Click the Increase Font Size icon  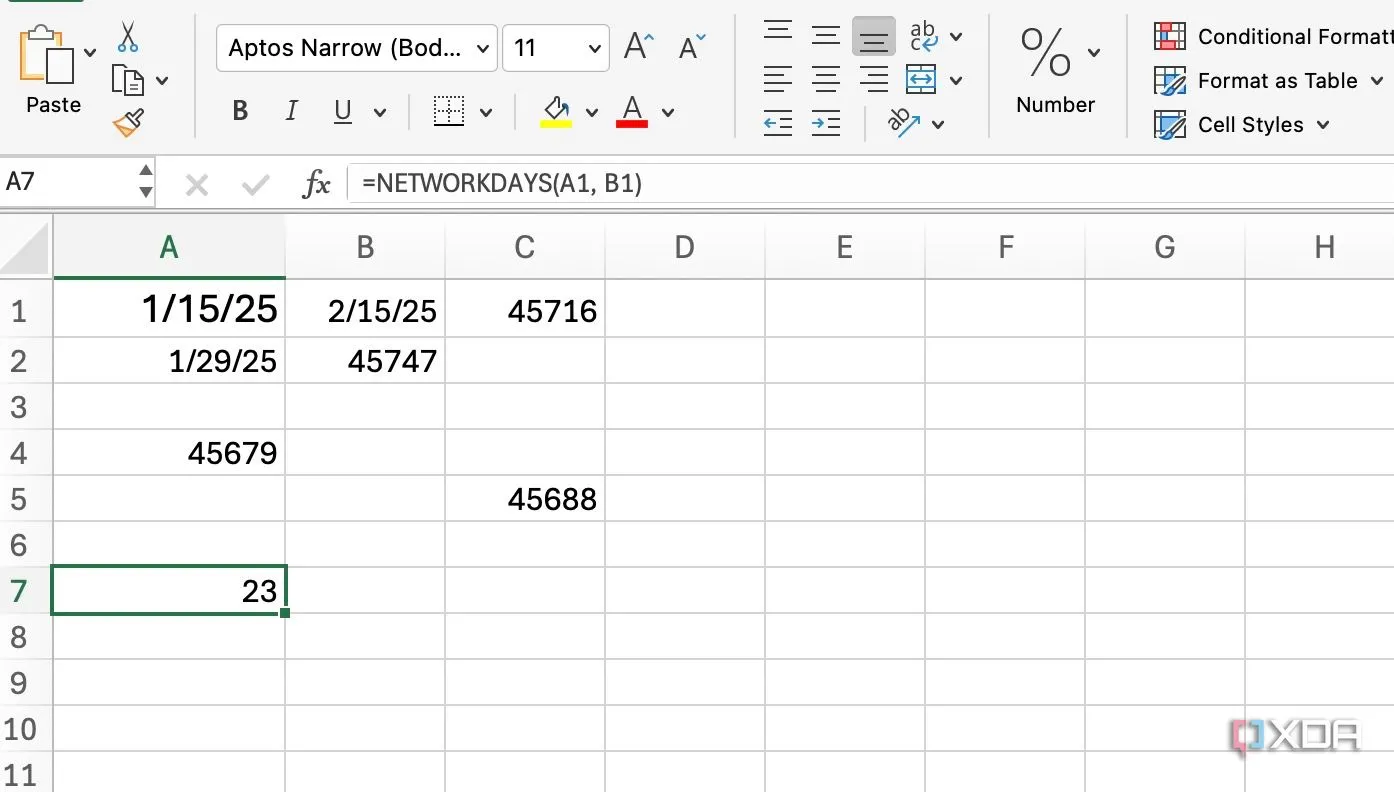pyautogui.click(x=638, y=47)
